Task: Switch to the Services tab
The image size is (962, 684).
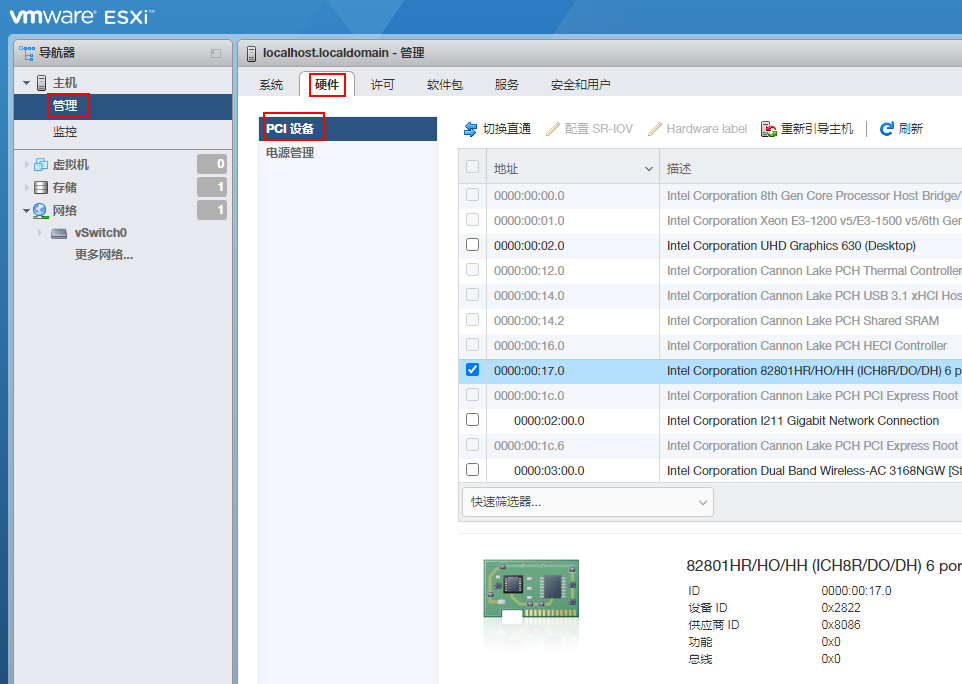Action: [506, 85]
